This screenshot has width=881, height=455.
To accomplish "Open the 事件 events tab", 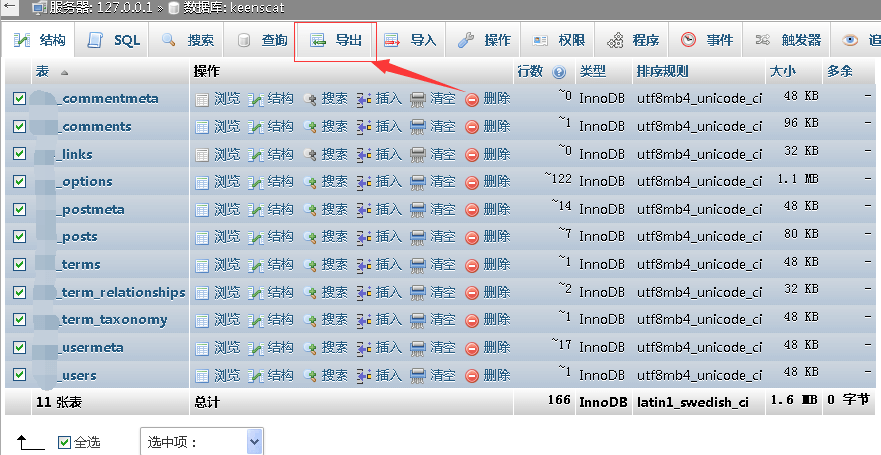I will [x=706, y=40].
